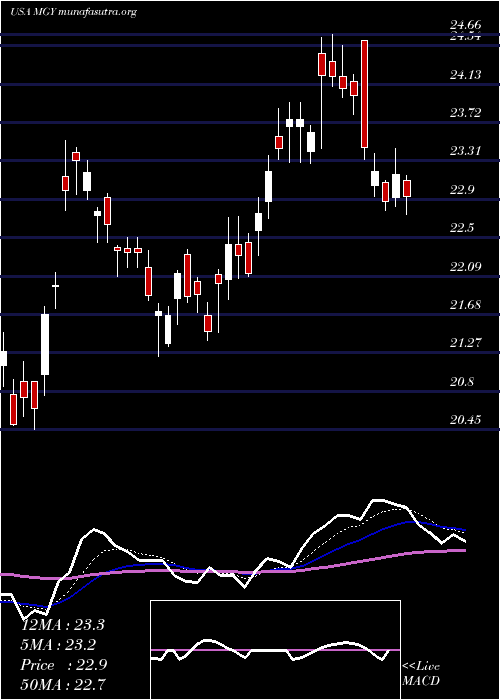The width and height of the screenshot is (500, 700).
Task: Select the 23.72 price axis label
Action: pos(466,112)
